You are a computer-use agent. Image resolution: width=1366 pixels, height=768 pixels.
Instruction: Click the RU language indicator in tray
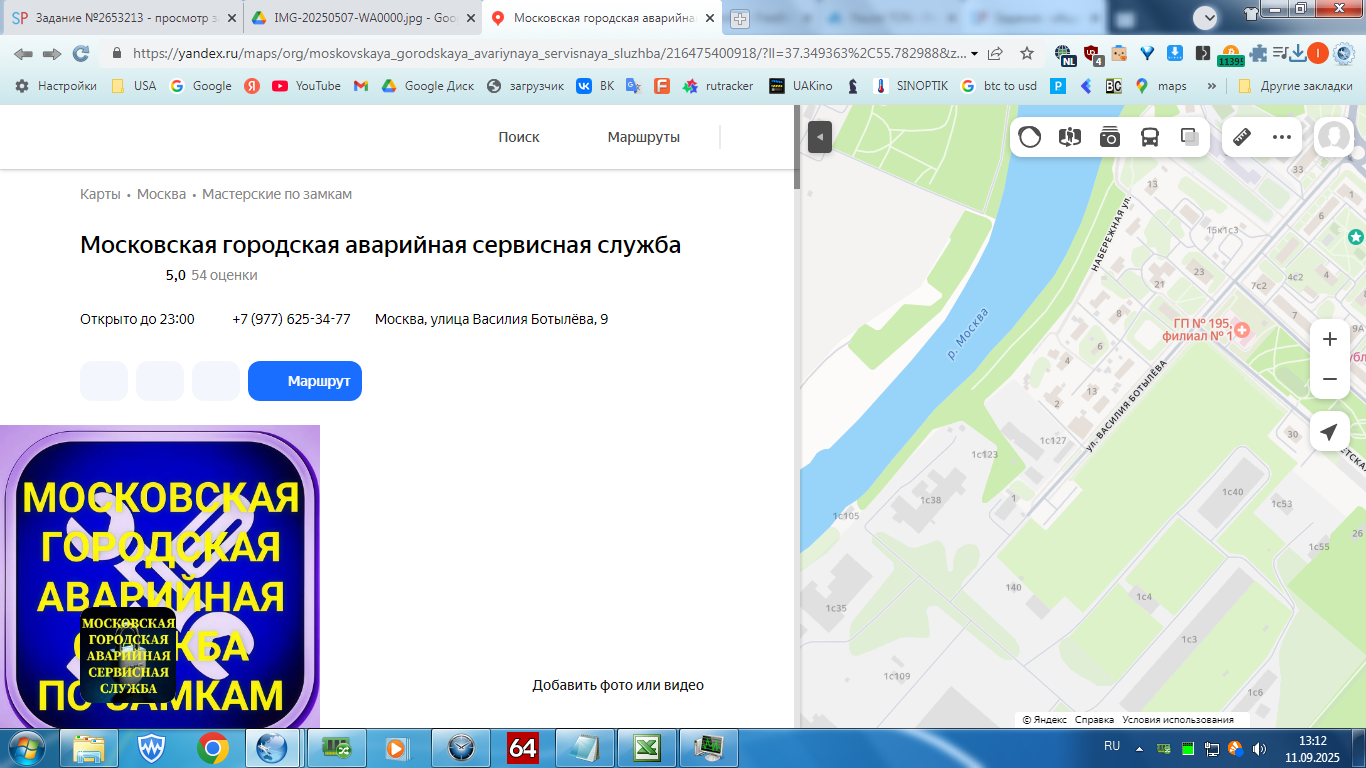click(x=1112, y=746)
